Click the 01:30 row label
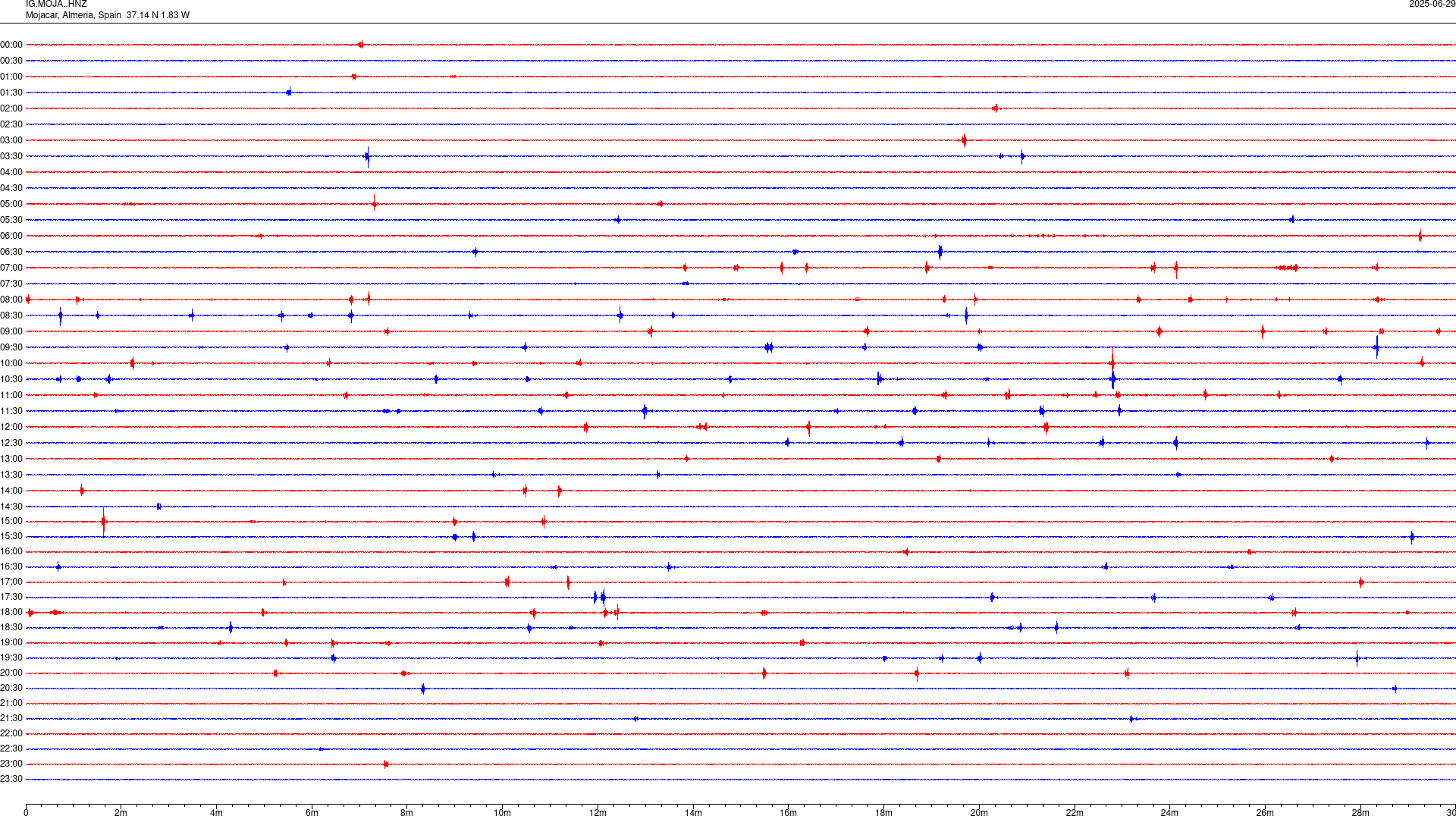This screenshot has width=1456, height=819. (11, 93)
